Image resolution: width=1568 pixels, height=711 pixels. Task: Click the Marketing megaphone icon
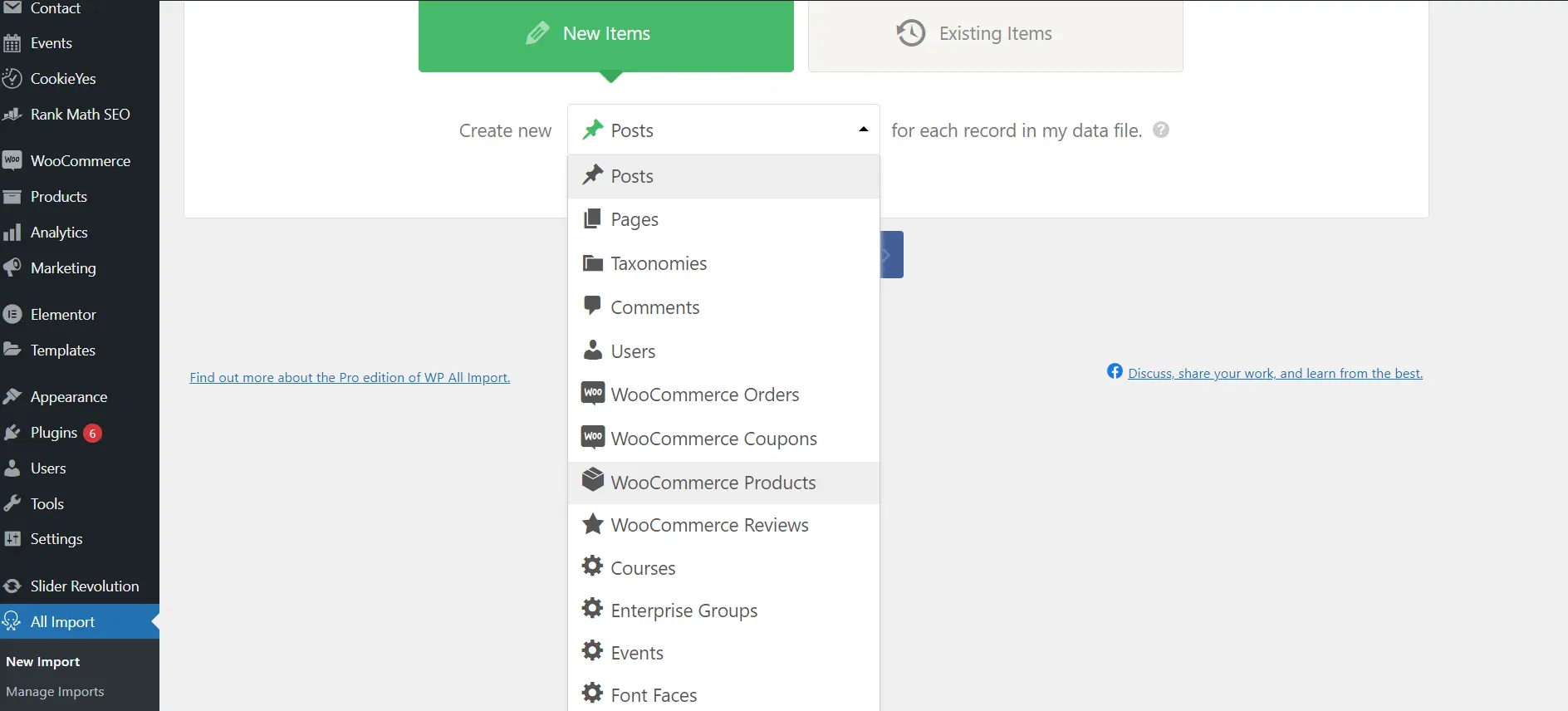coord(12,267)
